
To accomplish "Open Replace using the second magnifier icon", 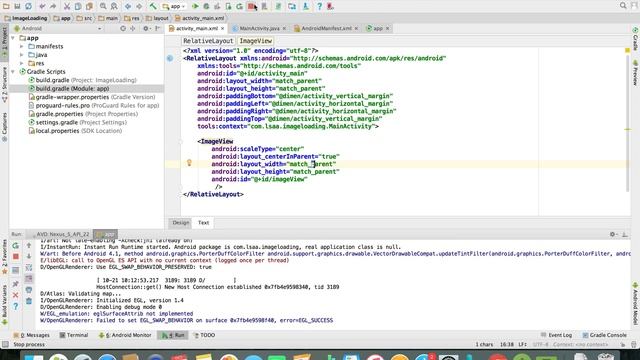I will point(114,6).
